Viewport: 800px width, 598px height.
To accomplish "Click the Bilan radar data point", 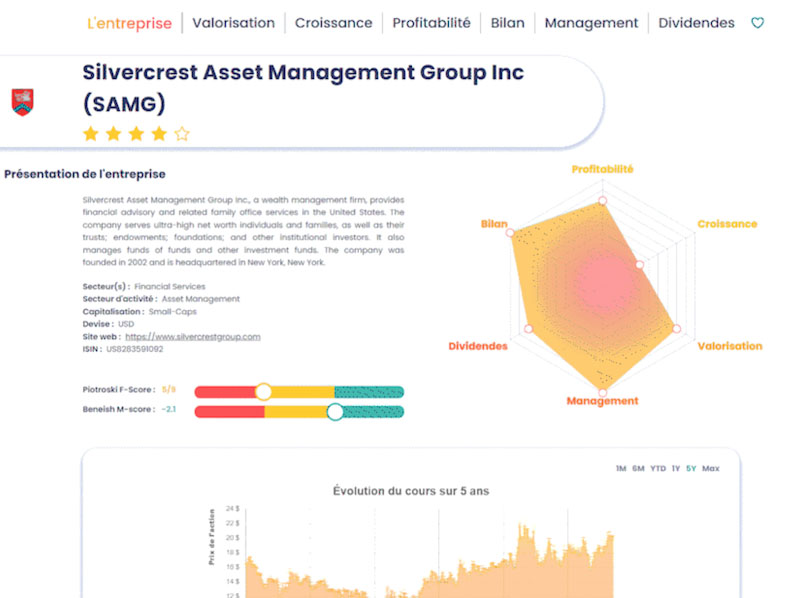I will coord(510,233).
